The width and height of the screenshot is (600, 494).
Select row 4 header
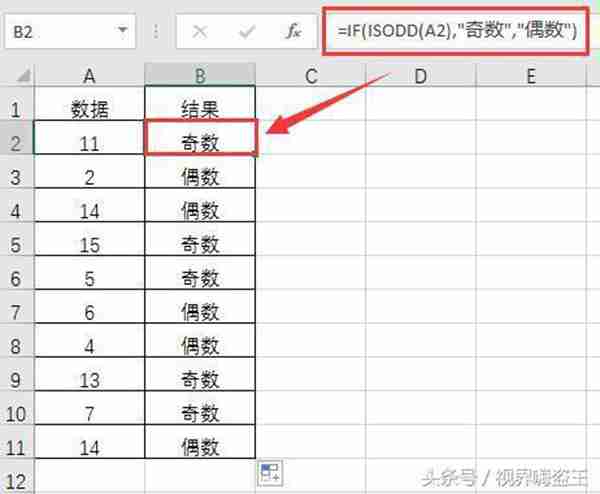[16, 205]
